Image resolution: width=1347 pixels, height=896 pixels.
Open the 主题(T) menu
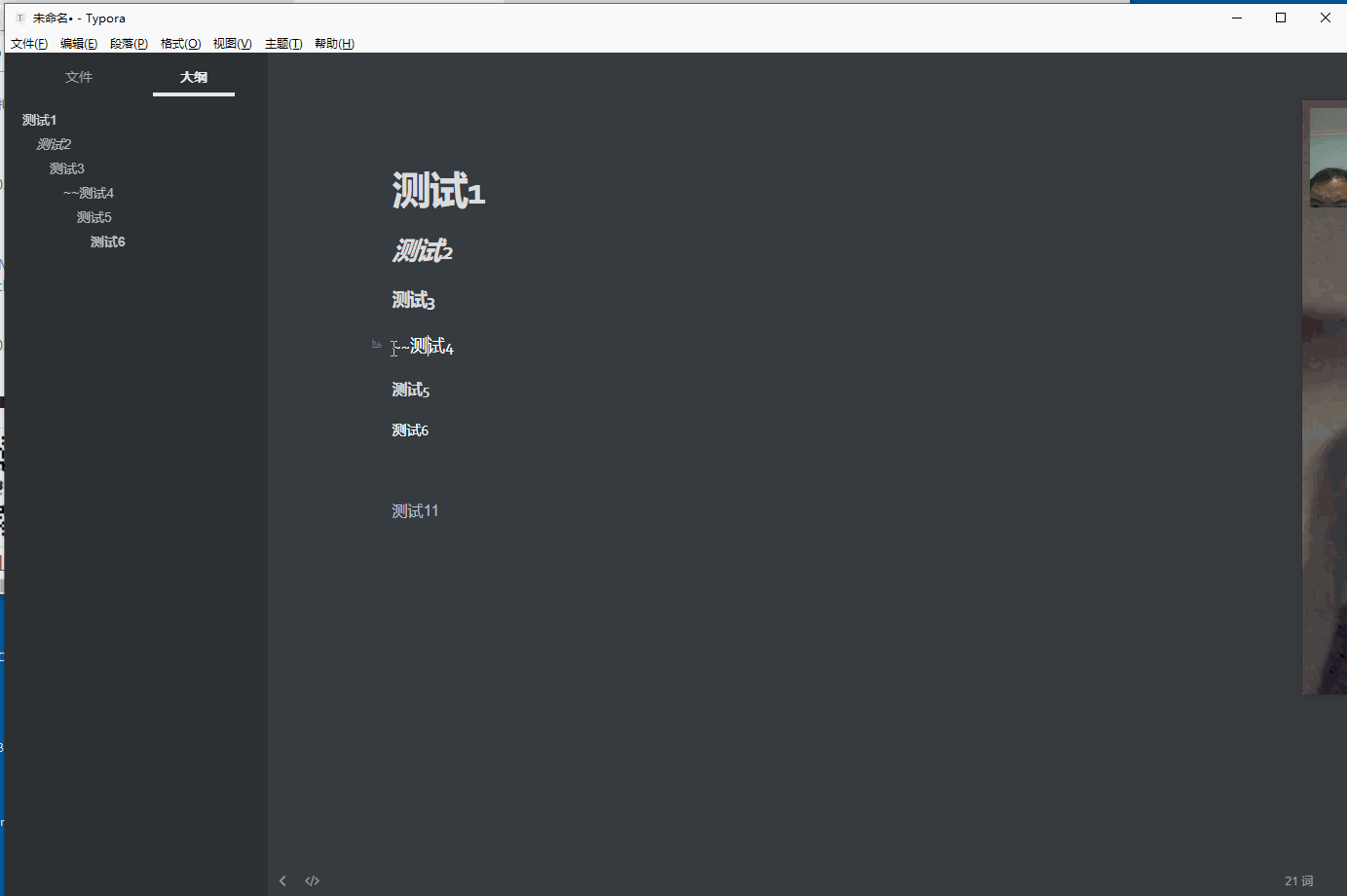[x=283, y=44]
